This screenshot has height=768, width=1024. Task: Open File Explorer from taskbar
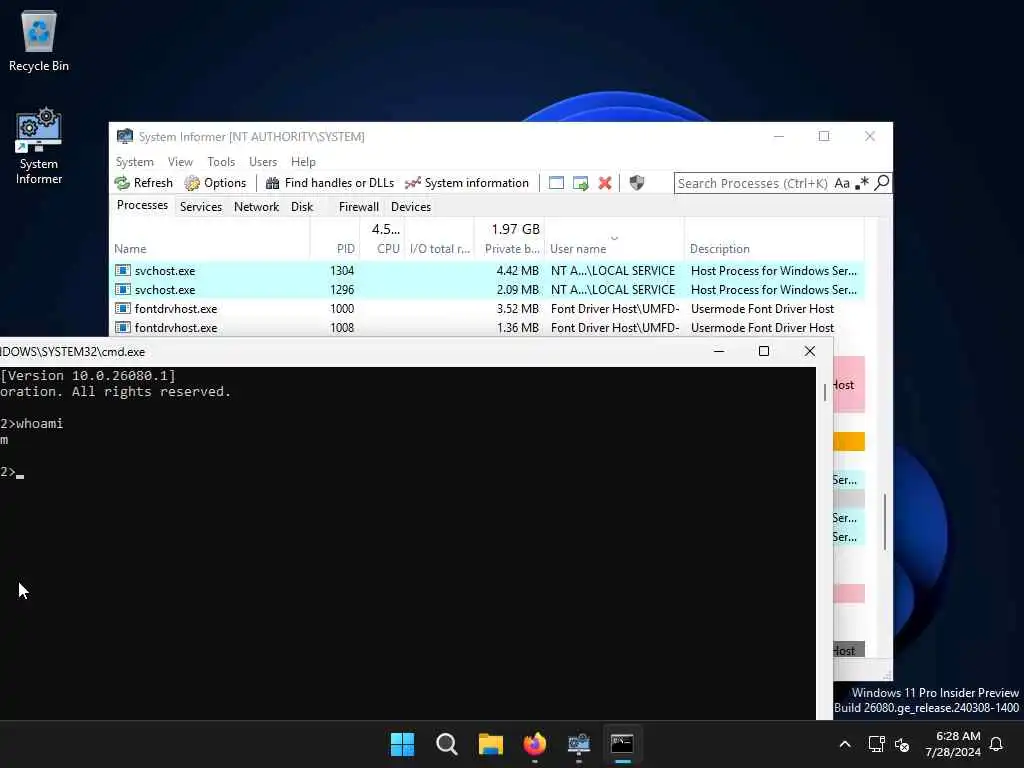point(490,744)
